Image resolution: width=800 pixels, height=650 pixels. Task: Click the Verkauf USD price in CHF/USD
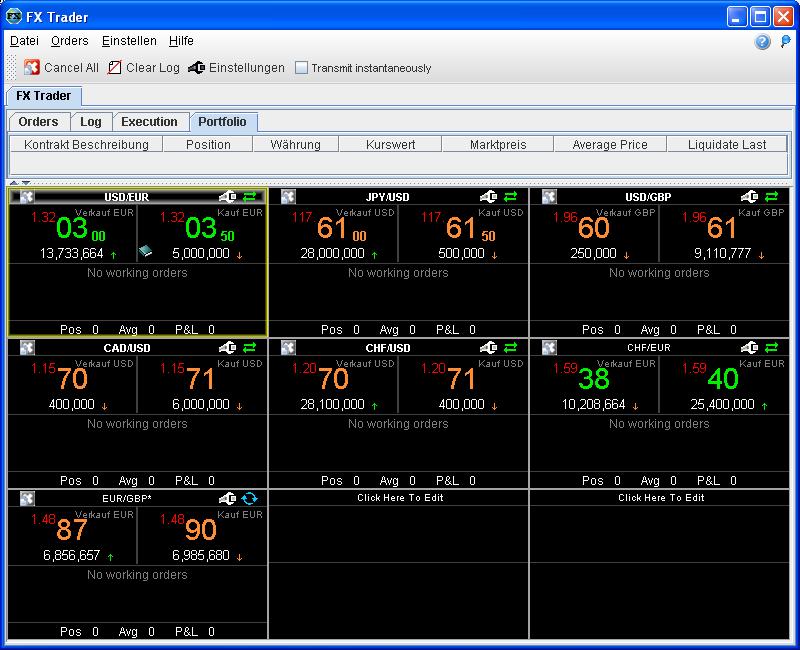click(x=333, y=379)
